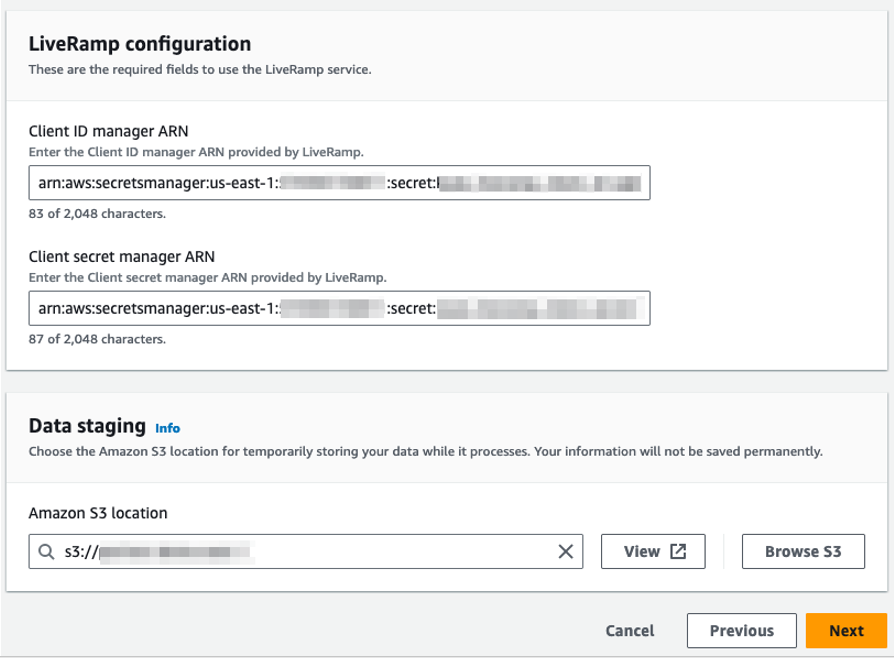The image size is (894, 658).
Task: Proceed by clicking Next
Action: pos(847,631)
